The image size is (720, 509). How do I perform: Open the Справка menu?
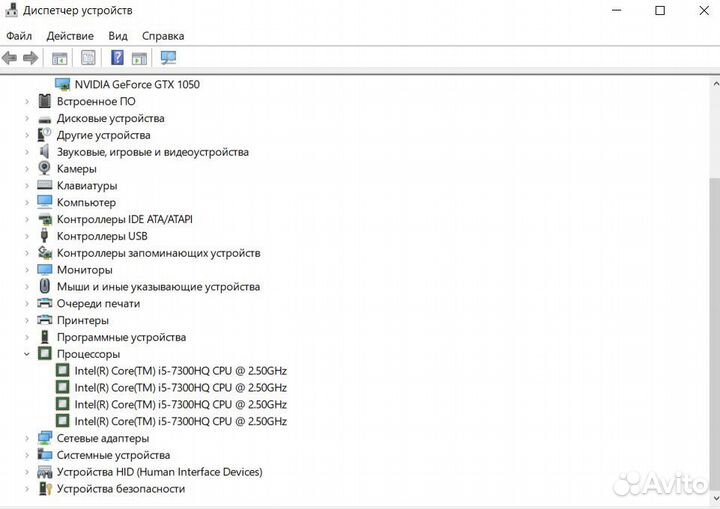[x=163, y=36]
